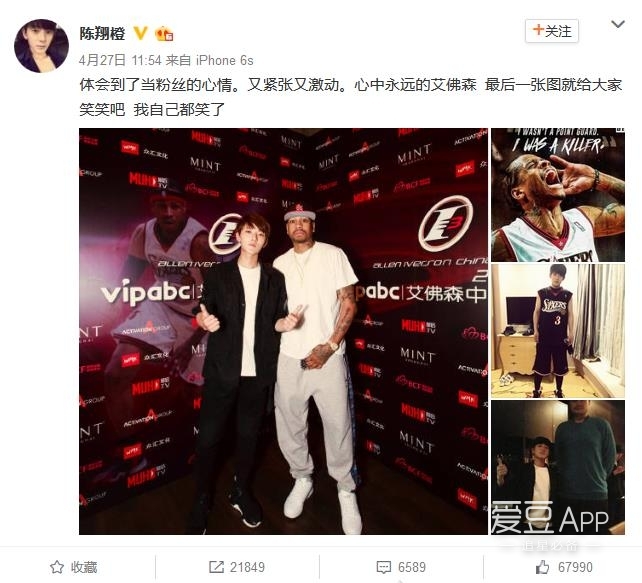This screenshot has width=642, height=583.
Task: Click the repost icon beside 21849
Action: 216,567
